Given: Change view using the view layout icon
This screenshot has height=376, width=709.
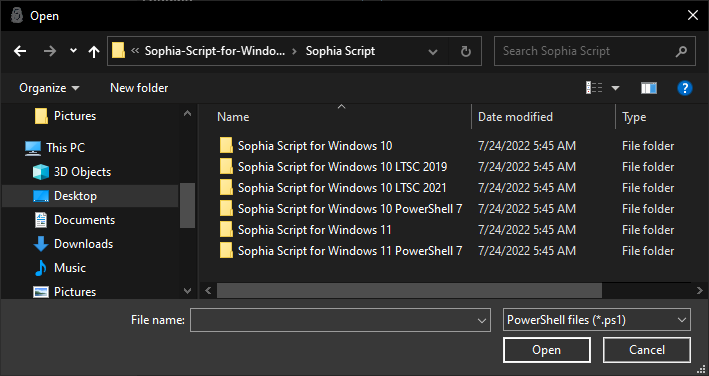Looking at the screenshot, I should coord(594,88).
